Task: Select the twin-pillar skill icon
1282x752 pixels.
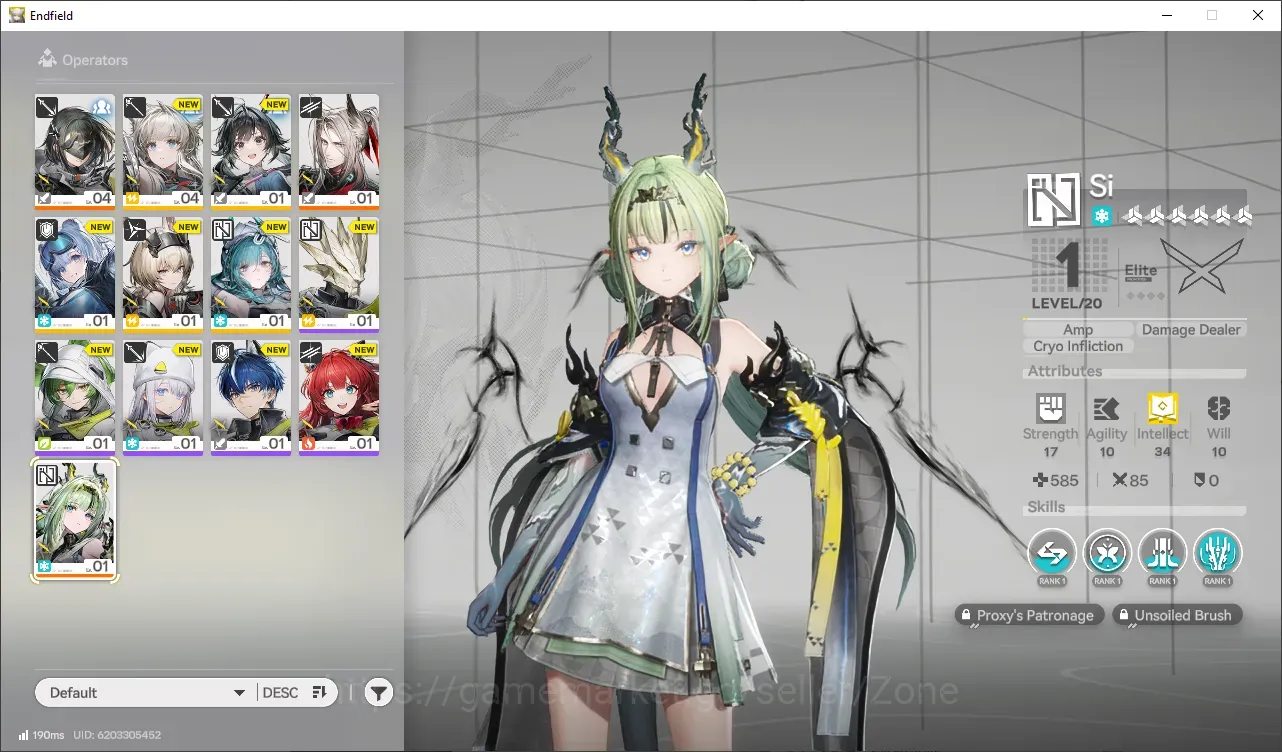Action: point(1162,552)
